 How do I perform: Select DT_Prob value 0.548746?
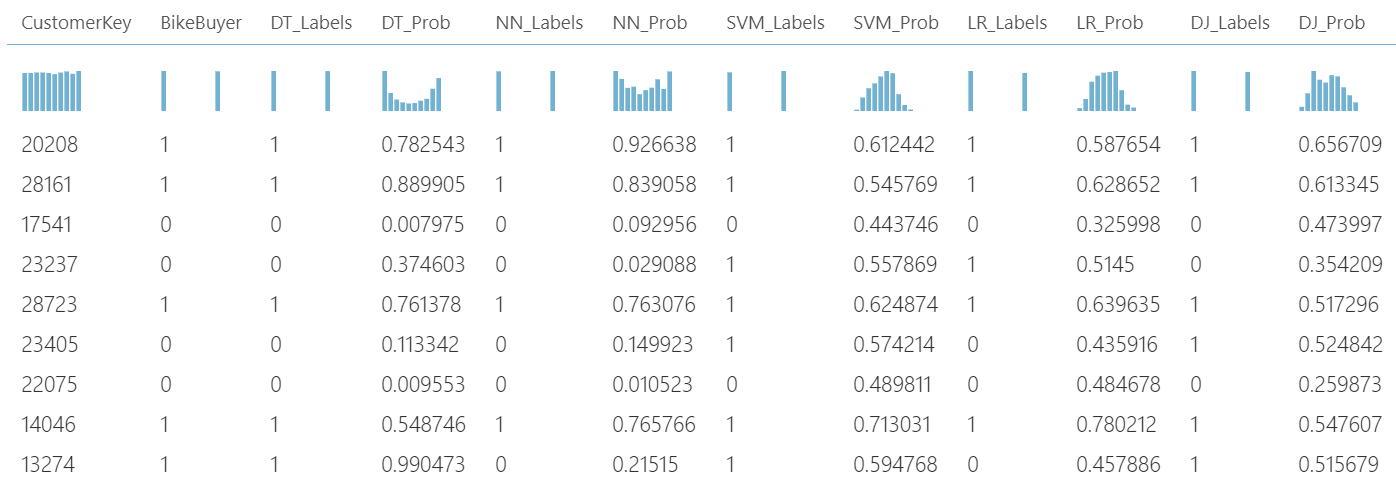tap(423, 425)
